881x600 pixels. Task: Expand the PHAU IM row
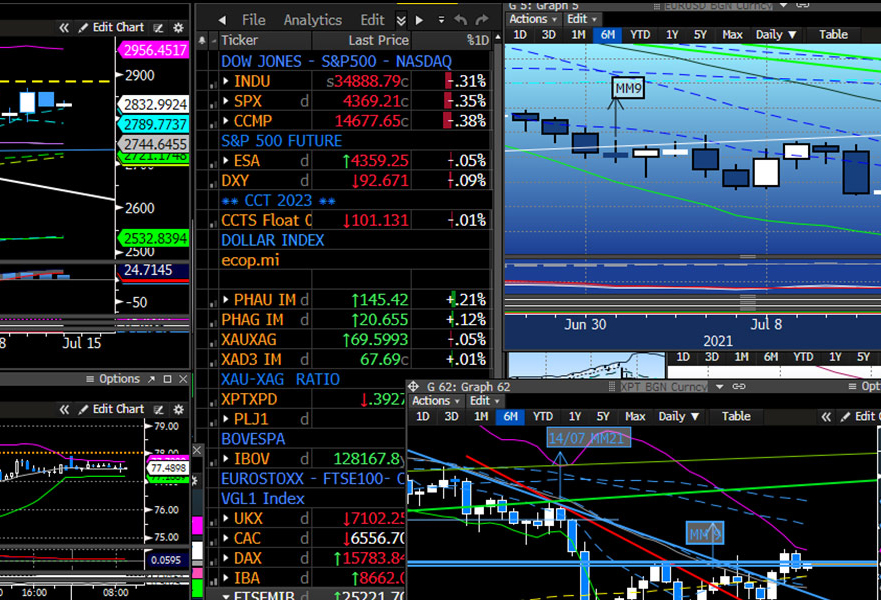click(225, 299)
